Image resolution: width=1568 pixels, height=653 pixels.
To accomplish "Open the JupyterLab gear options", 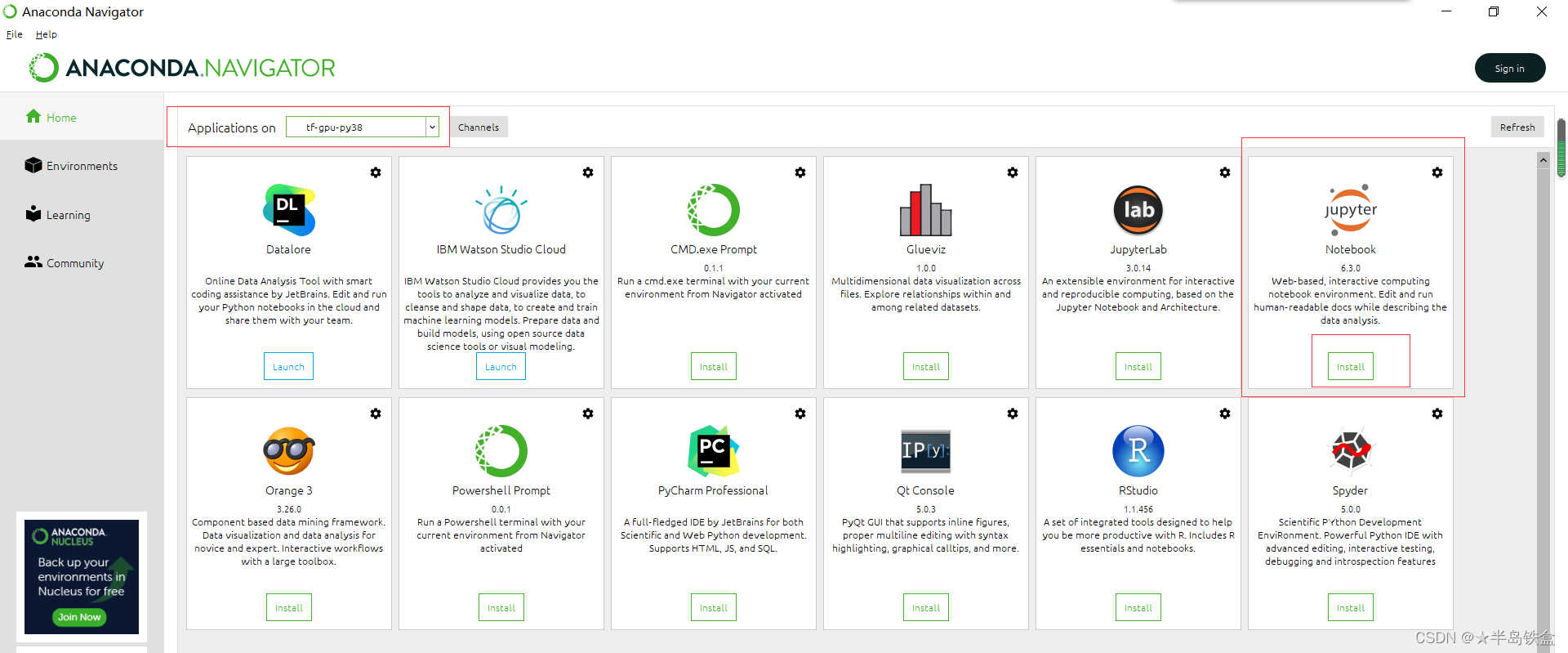I will tap(1225, 172).
